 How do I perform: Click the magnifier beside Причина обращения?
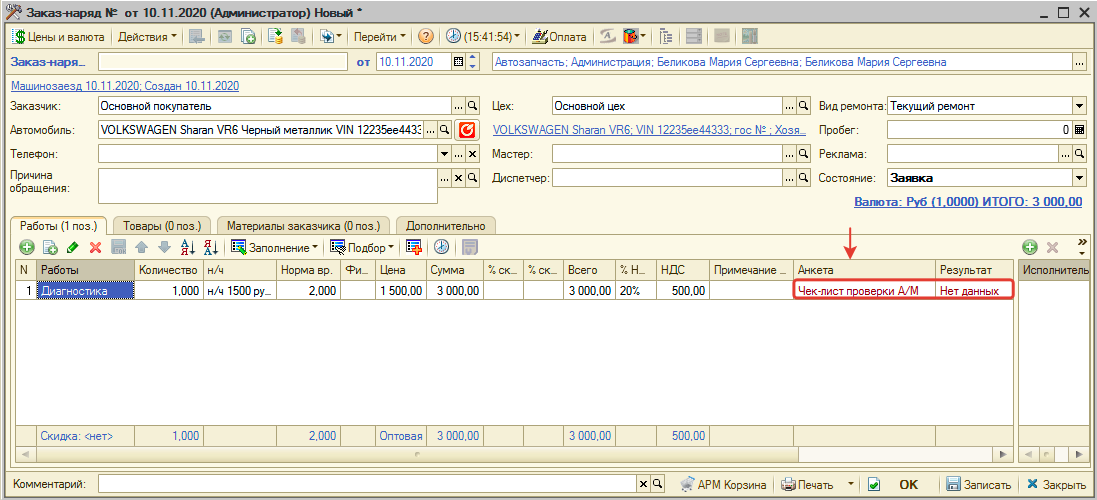pos(472,178)
